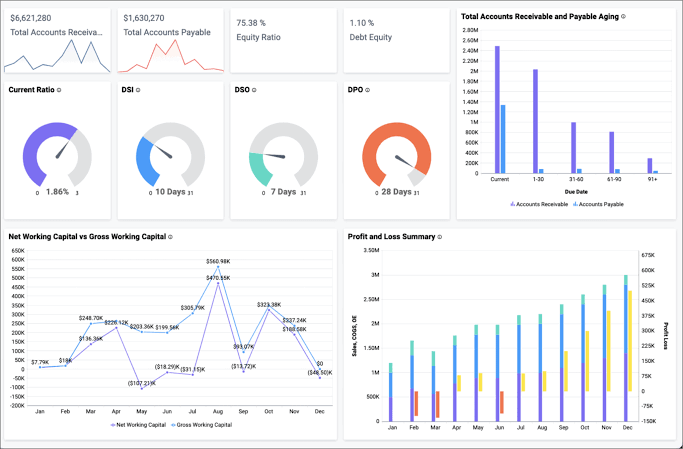Click the info icon next to DSO
This screenshot has height=449, width=683.
point(254,90)
